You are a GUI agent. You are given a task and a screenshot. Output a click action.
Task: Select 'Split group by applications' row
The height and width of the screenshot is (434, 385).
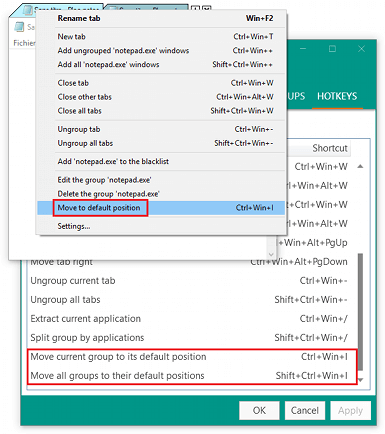[190, 338]
